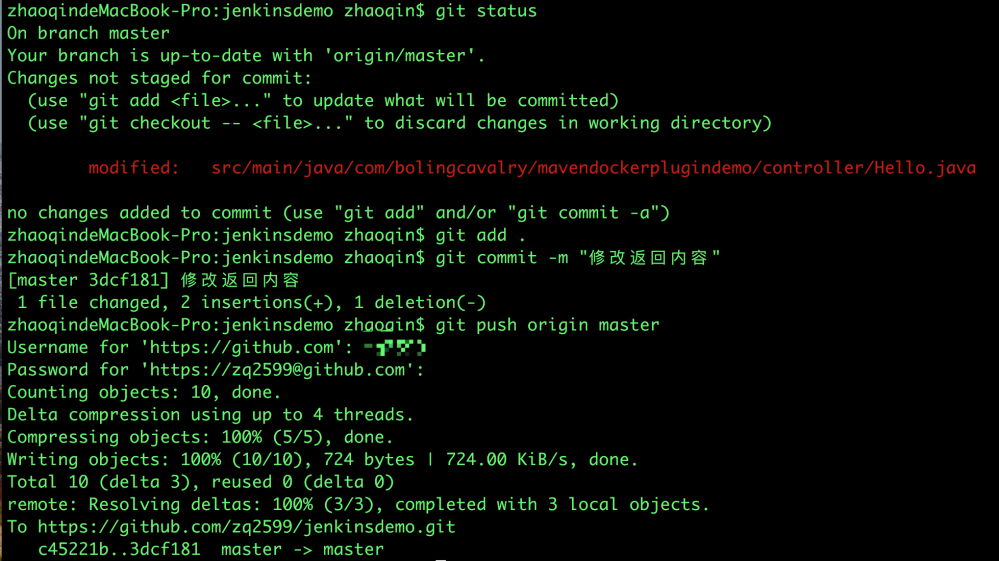Viewport: 999px width, 561px height.
Task: Click the 'Counting objects: 10, done.' line
Action: [x=143, y=393]
